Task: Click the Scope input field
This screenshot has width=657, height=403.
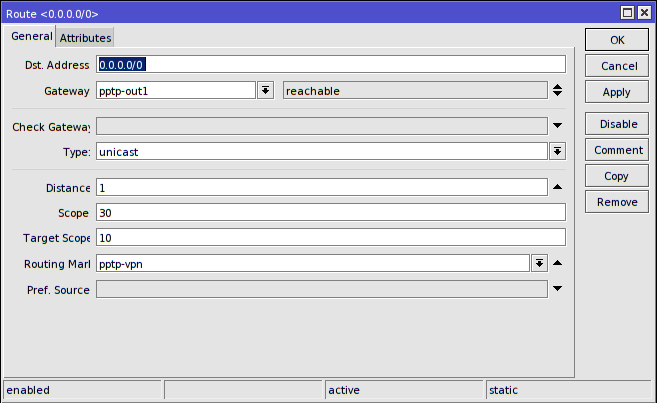Action: 330,213
